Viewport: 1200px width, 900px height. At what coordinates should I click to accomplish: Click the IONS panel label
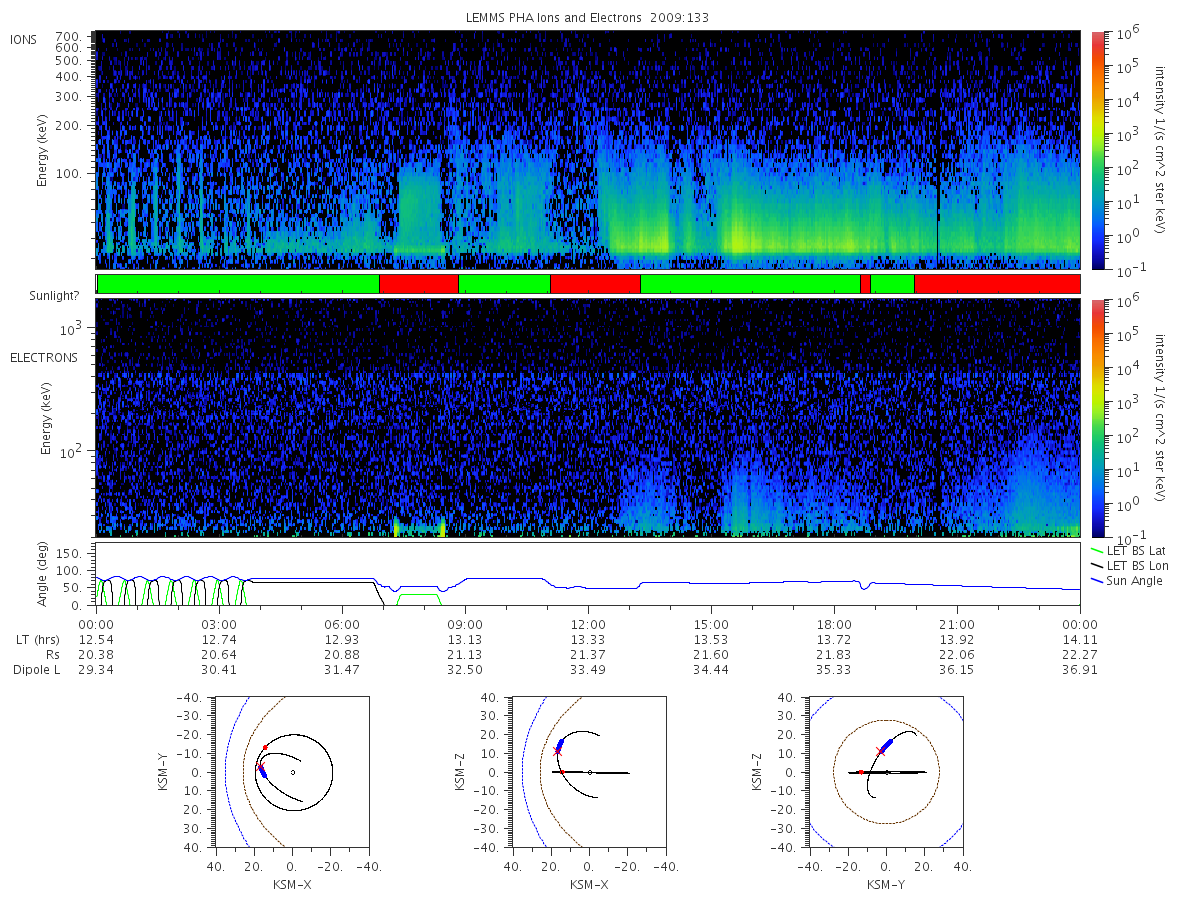coord(24,39)
